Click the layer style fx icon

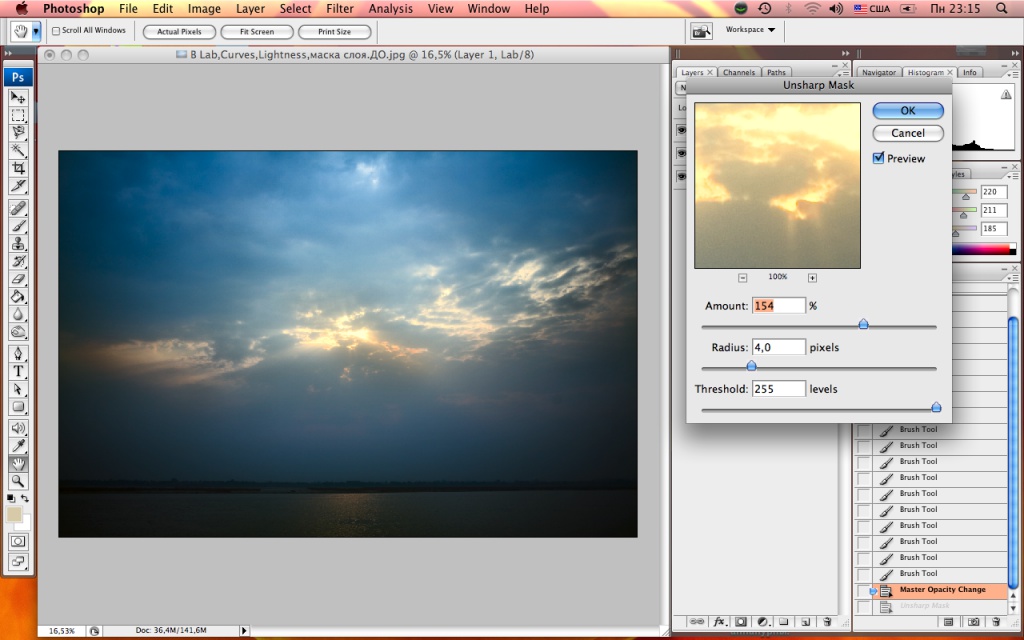click(x=718, y=622)
